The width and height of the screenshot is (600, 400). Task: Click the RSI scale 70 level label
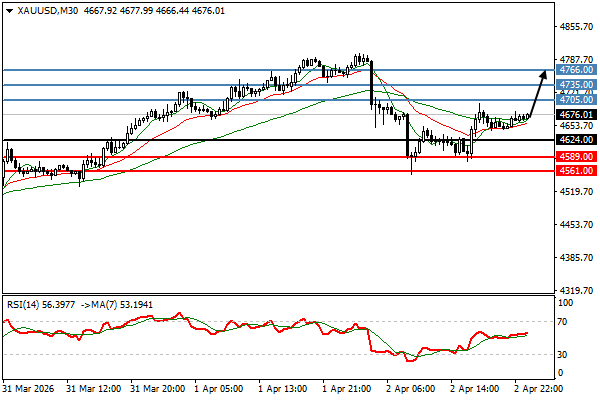[x=564, y=322]
